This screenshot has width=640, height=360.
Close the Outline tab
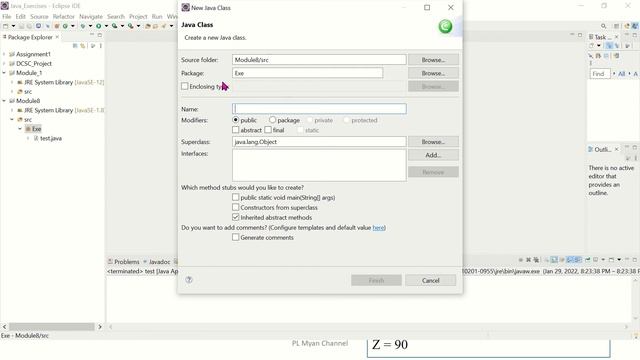[x=616, y=149]
